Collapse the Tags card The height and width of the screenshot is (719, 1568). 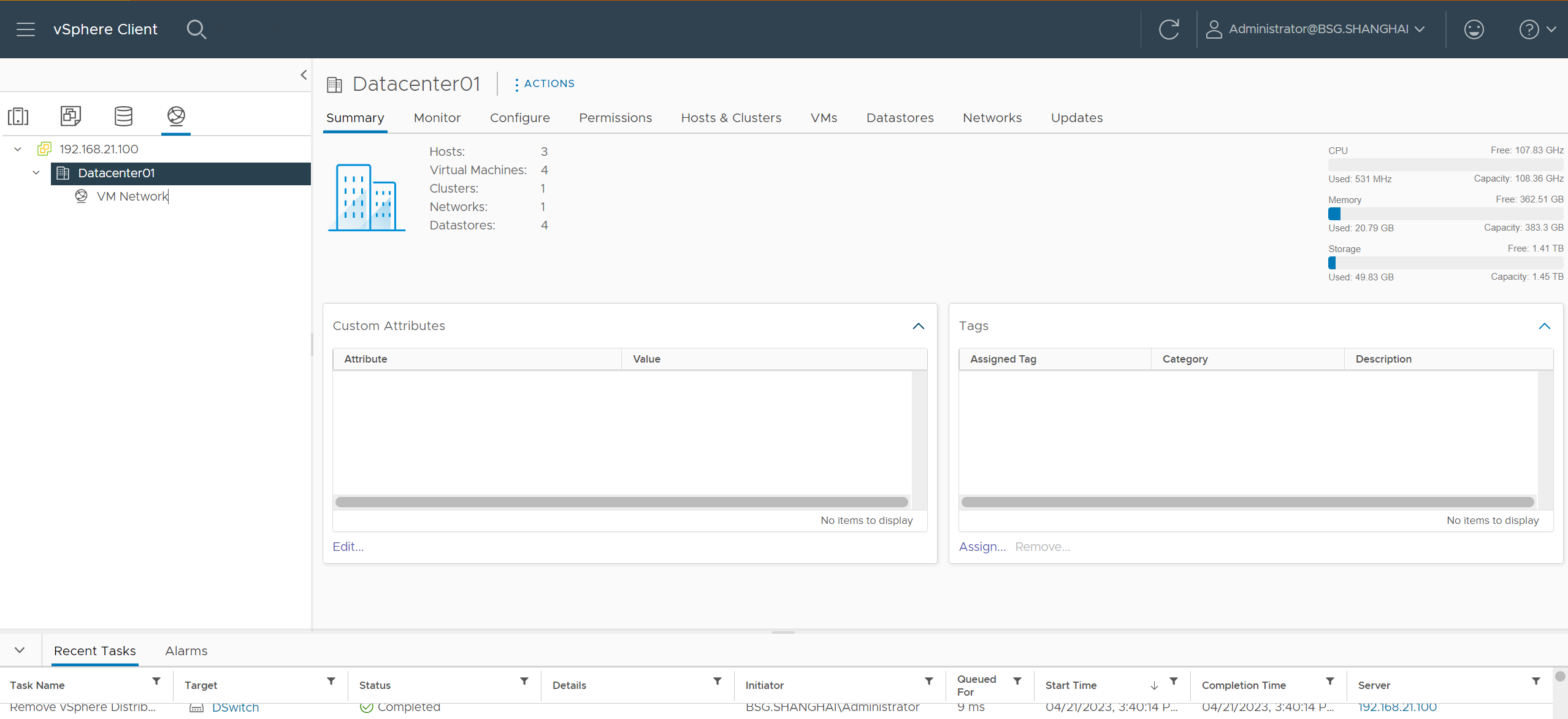pos(1544,326)
